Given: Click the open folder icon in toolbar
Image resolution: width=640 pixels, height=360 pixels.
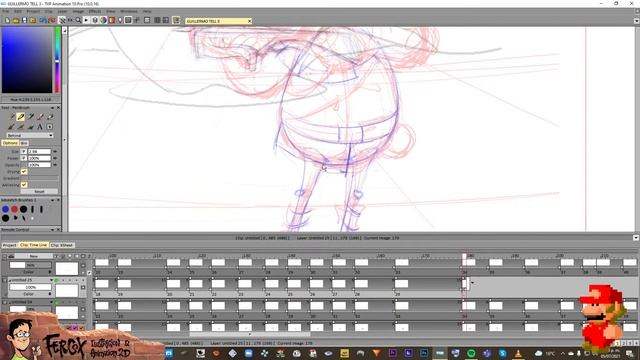Looking at the screenshot, I should pos(16,20).
